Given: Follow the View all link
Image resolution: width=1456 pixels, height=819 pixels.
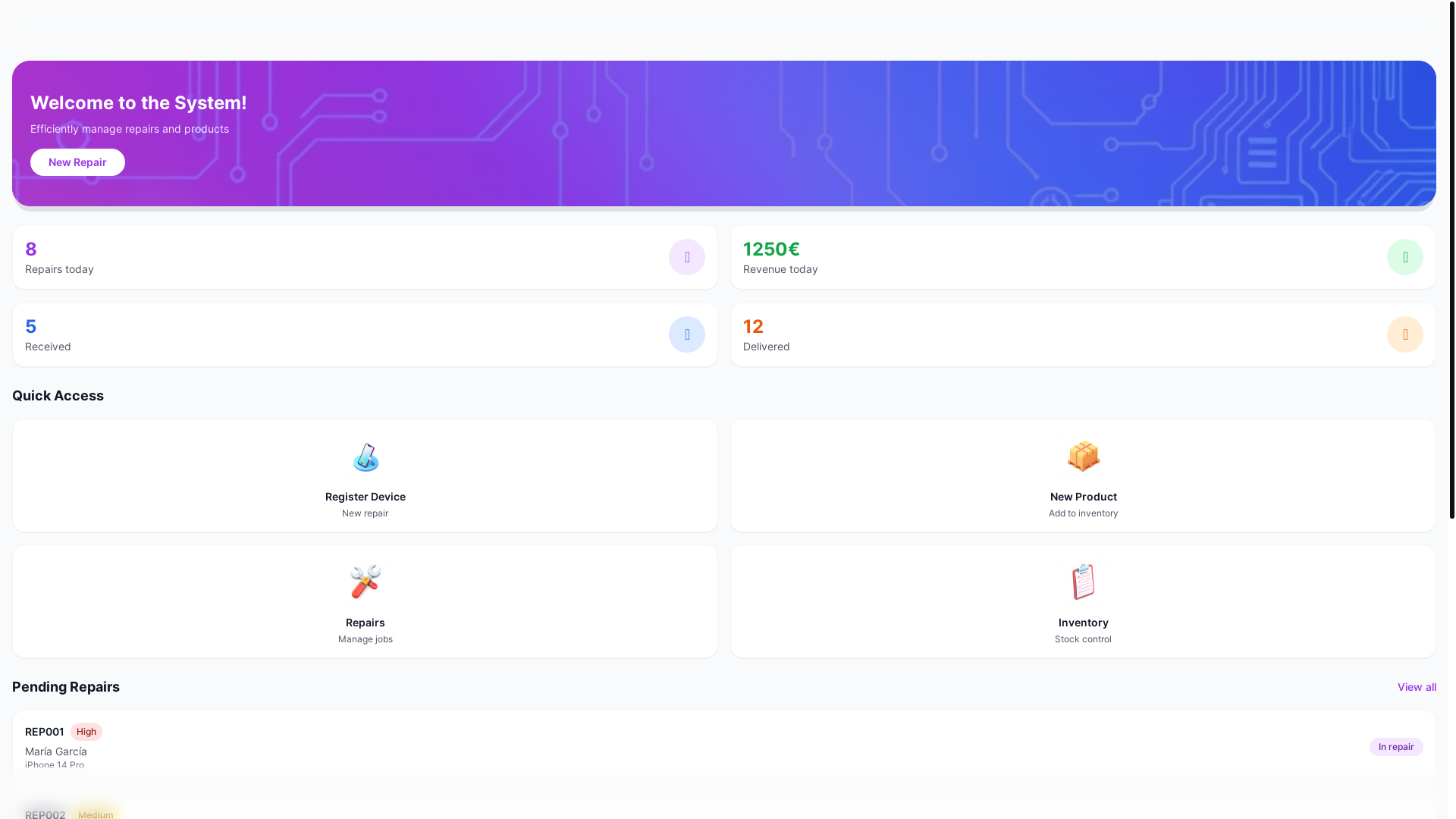Looking at the screenshot, I should coord(1417,687).
